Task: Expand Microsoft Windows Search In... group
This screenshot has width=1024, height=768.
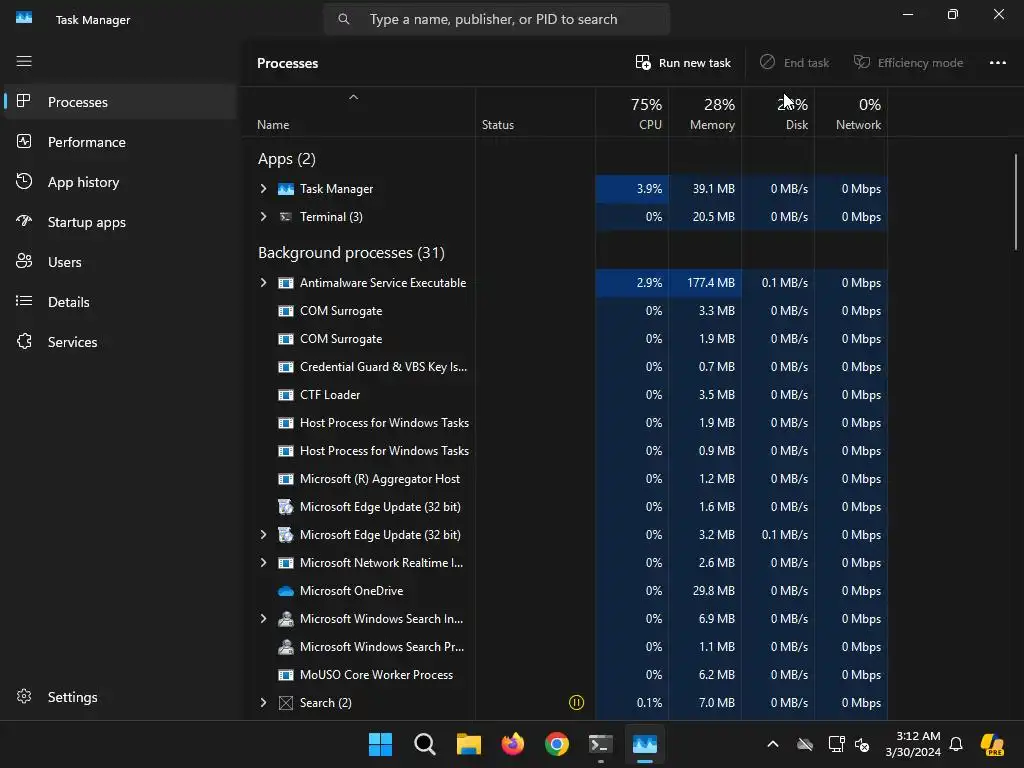Action: pos(263,619)
